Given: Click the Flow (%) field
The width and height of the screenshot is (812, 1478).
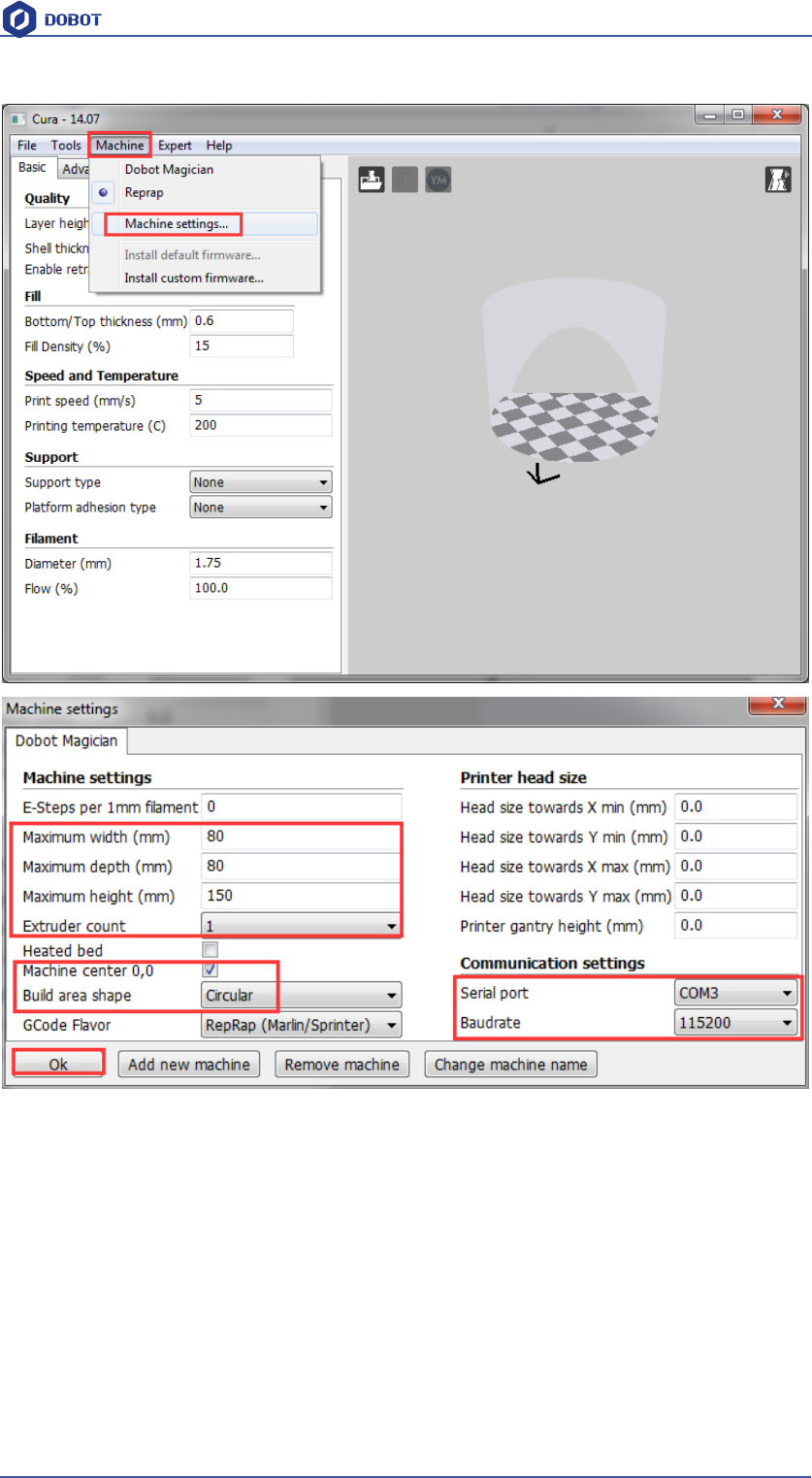Looking at the screenshot, I should (x=260, y=588).
